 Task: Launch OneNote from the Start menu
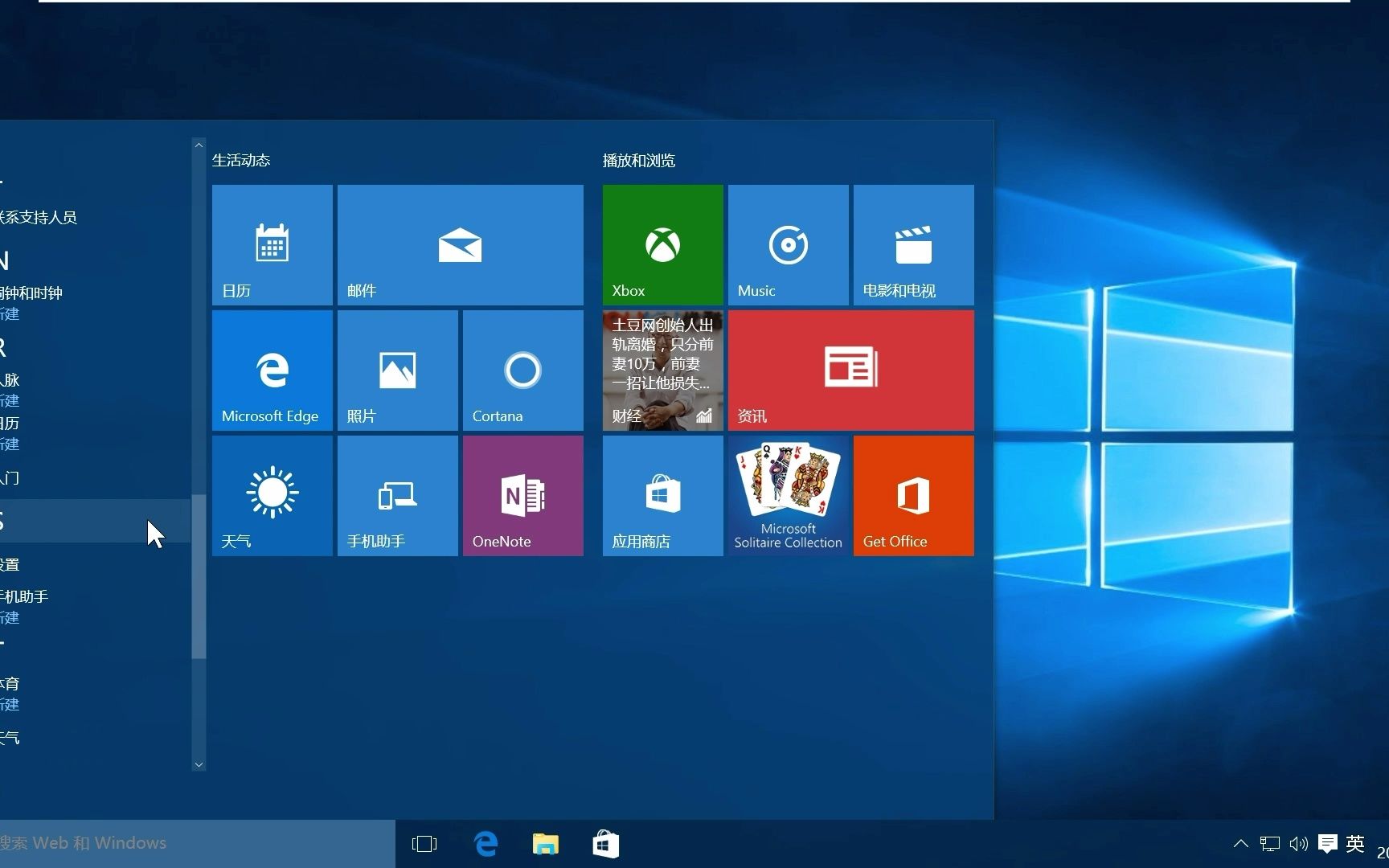pos(522,495)
